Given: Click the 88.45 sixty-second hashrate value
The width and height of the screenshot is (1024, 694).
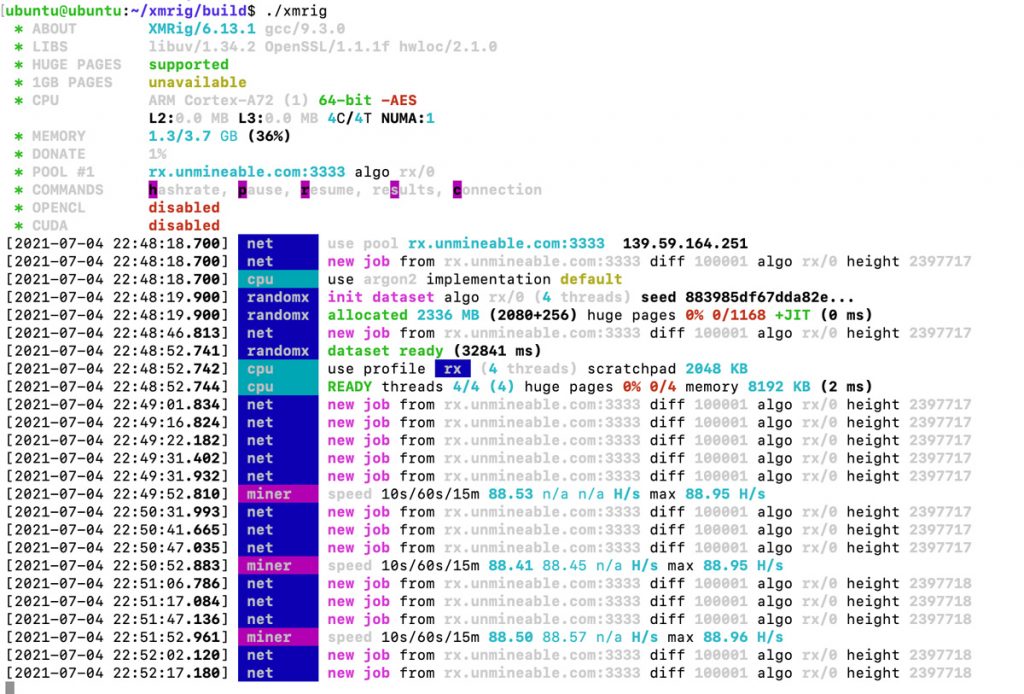Looking at the screenshot, I should pos(564,565).
